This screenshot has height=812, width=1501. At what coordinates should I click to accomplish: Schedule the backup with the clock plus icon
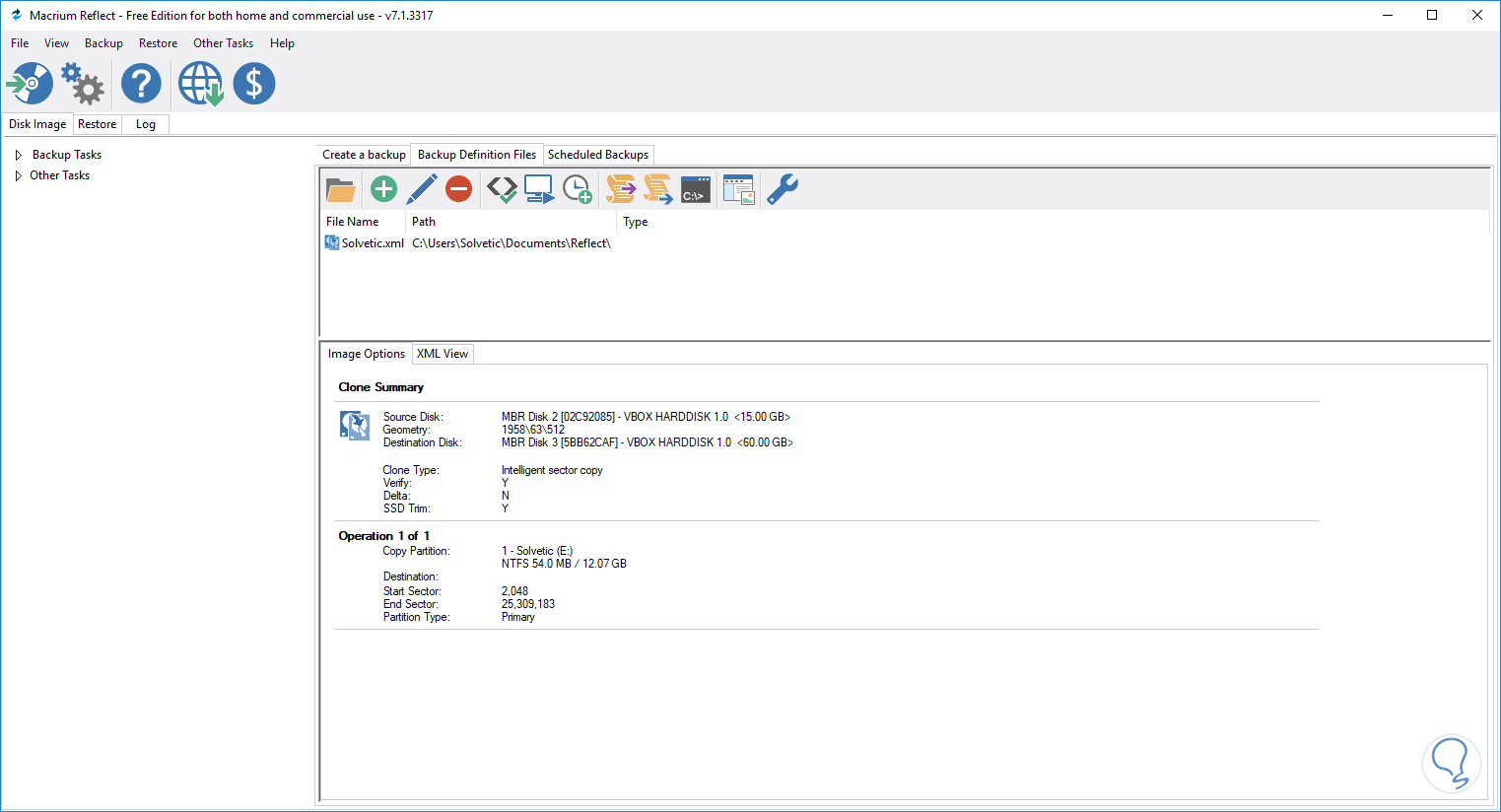[x=578, y=189]
